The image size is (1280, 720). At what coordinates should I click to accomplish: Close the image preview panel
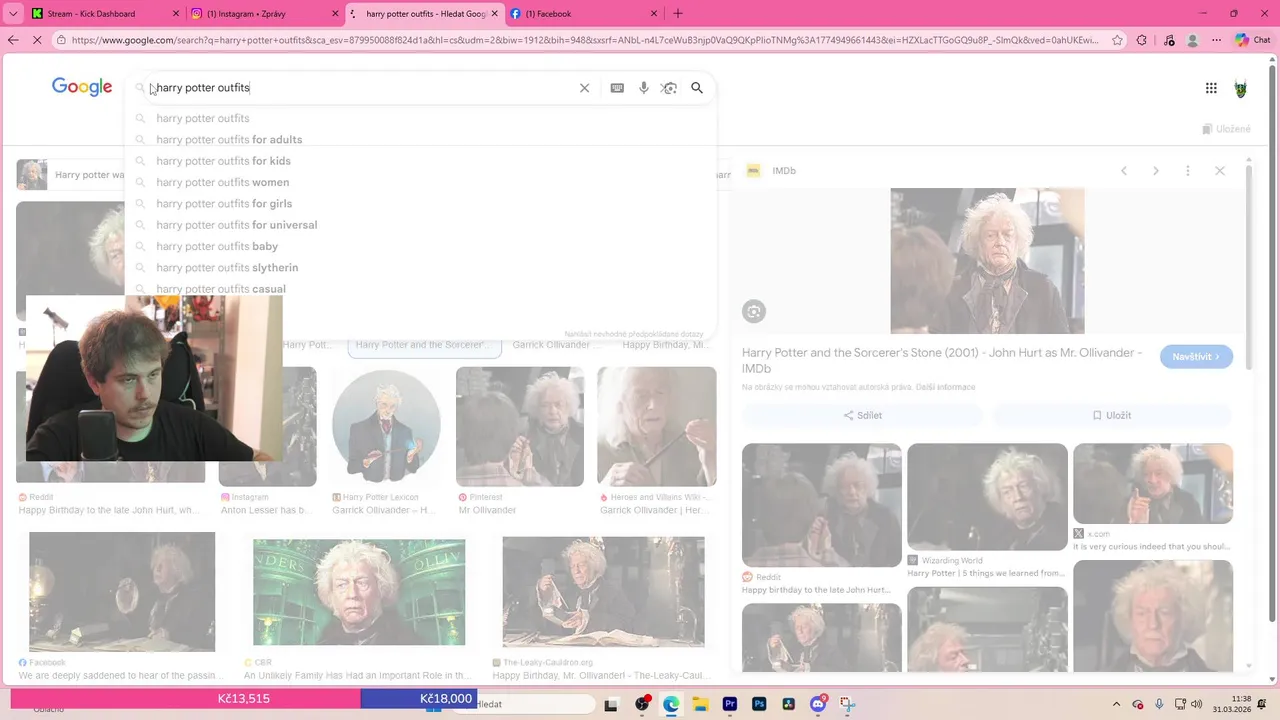pyautogui.click(x=1220, y=171)
